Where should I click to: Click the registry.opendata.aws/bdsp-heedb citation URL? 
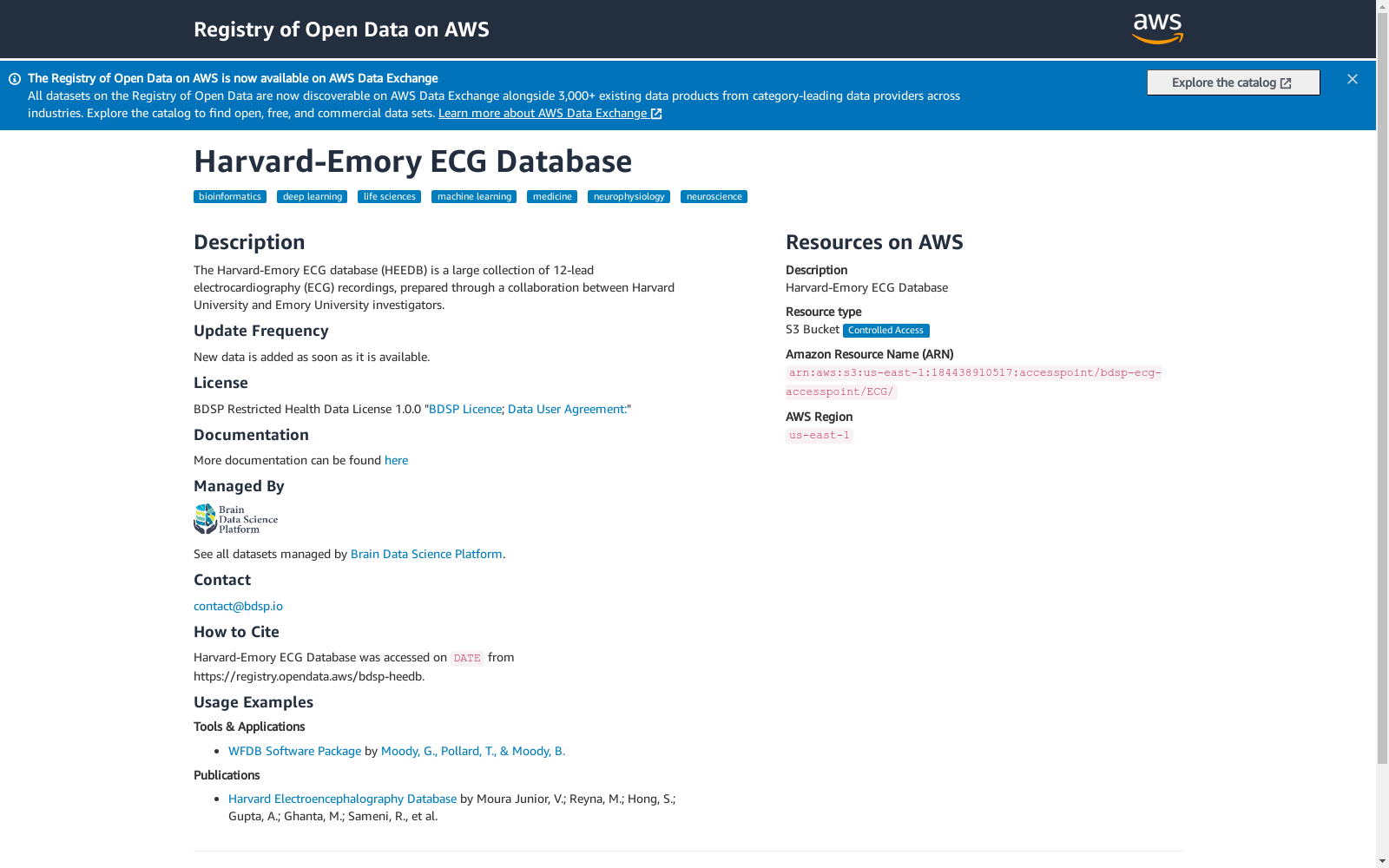point(308,676)
